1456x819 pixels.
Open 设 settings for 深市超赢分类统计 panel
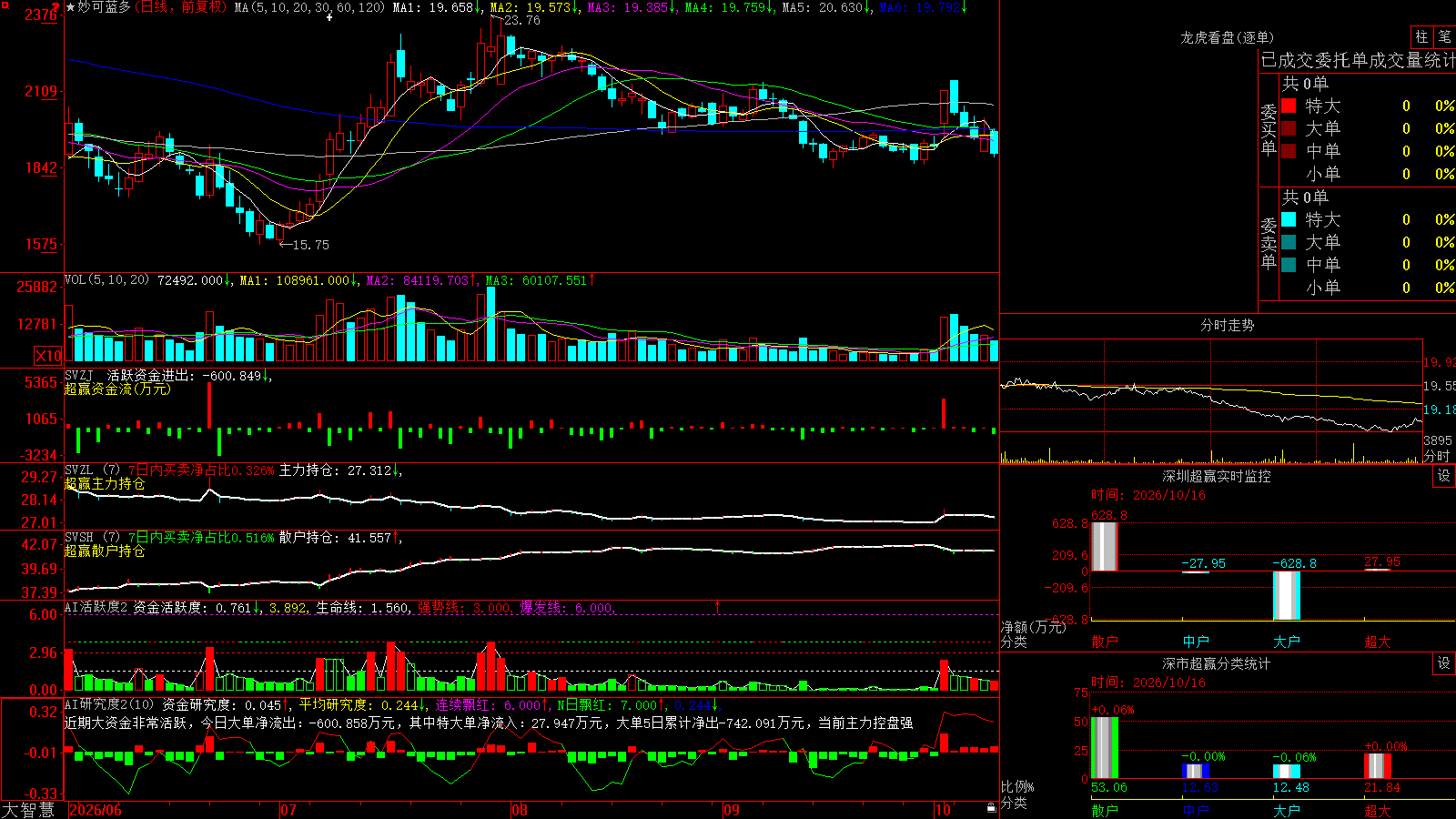pos(1444,663)
